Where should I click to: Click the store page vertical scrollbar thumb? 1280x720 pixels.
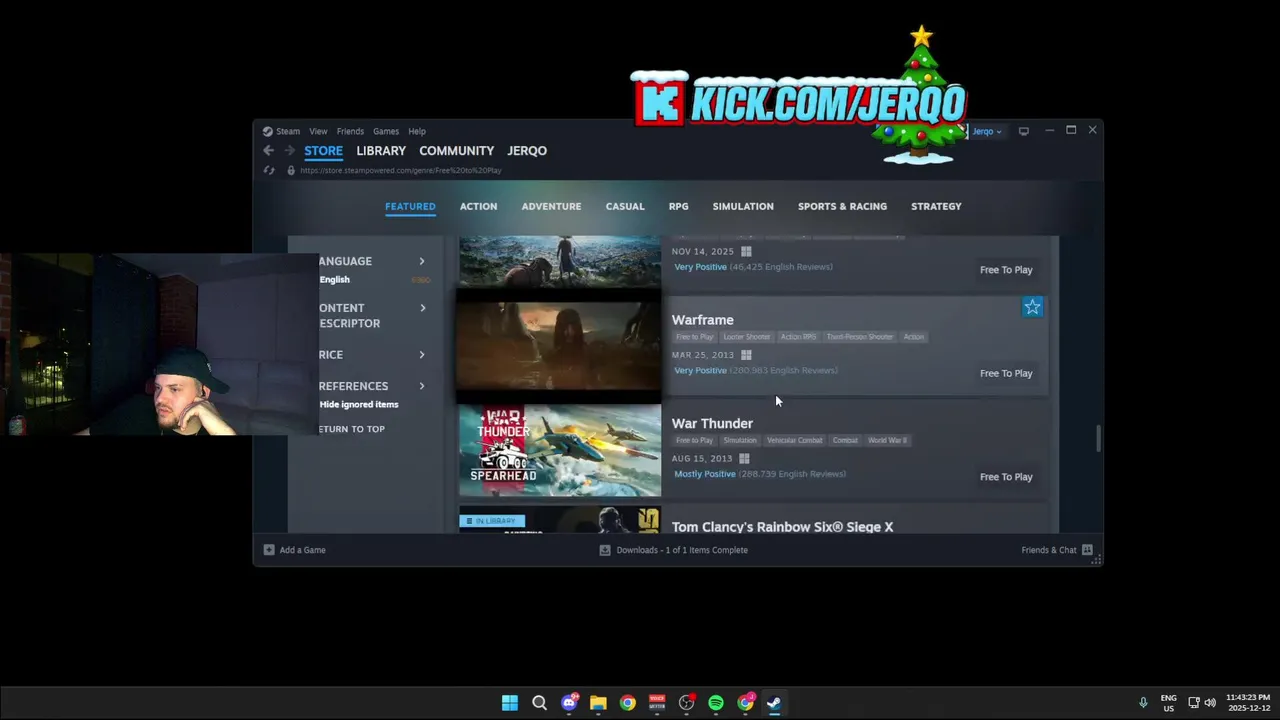point(1098,438)
